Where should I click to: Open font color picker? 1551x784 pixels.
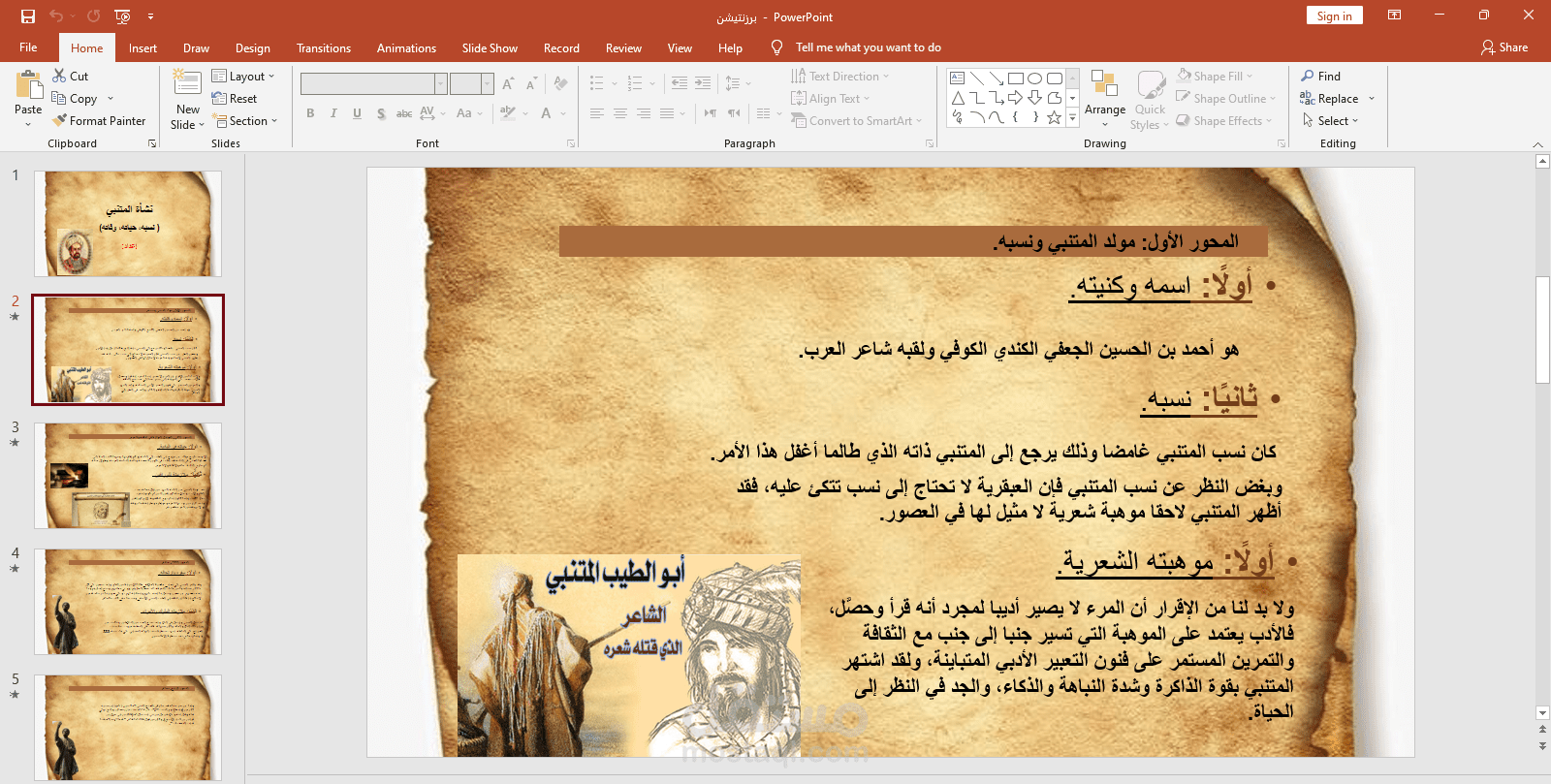point(563,113)
